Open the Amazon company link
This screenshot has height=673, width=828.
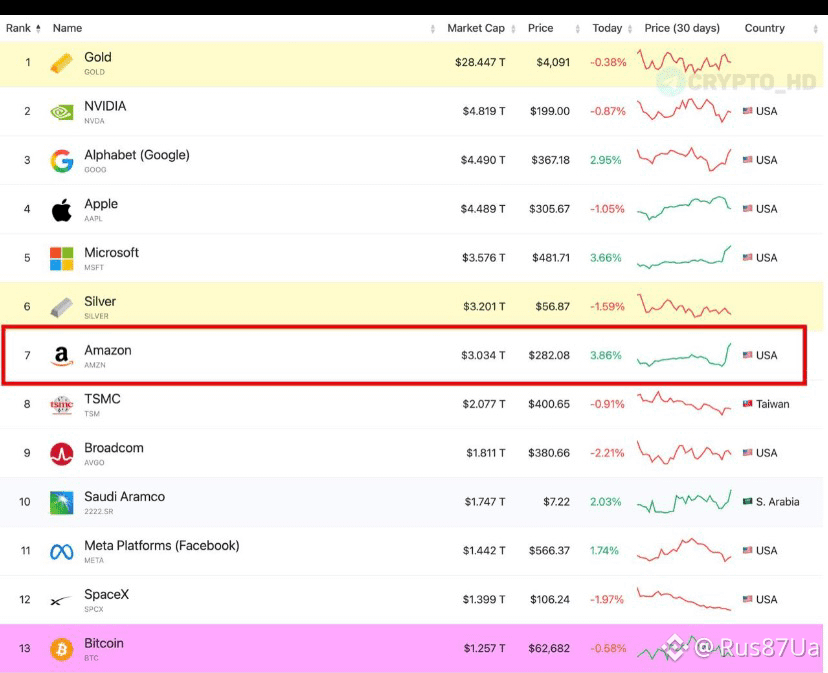(x=108, y=350)
